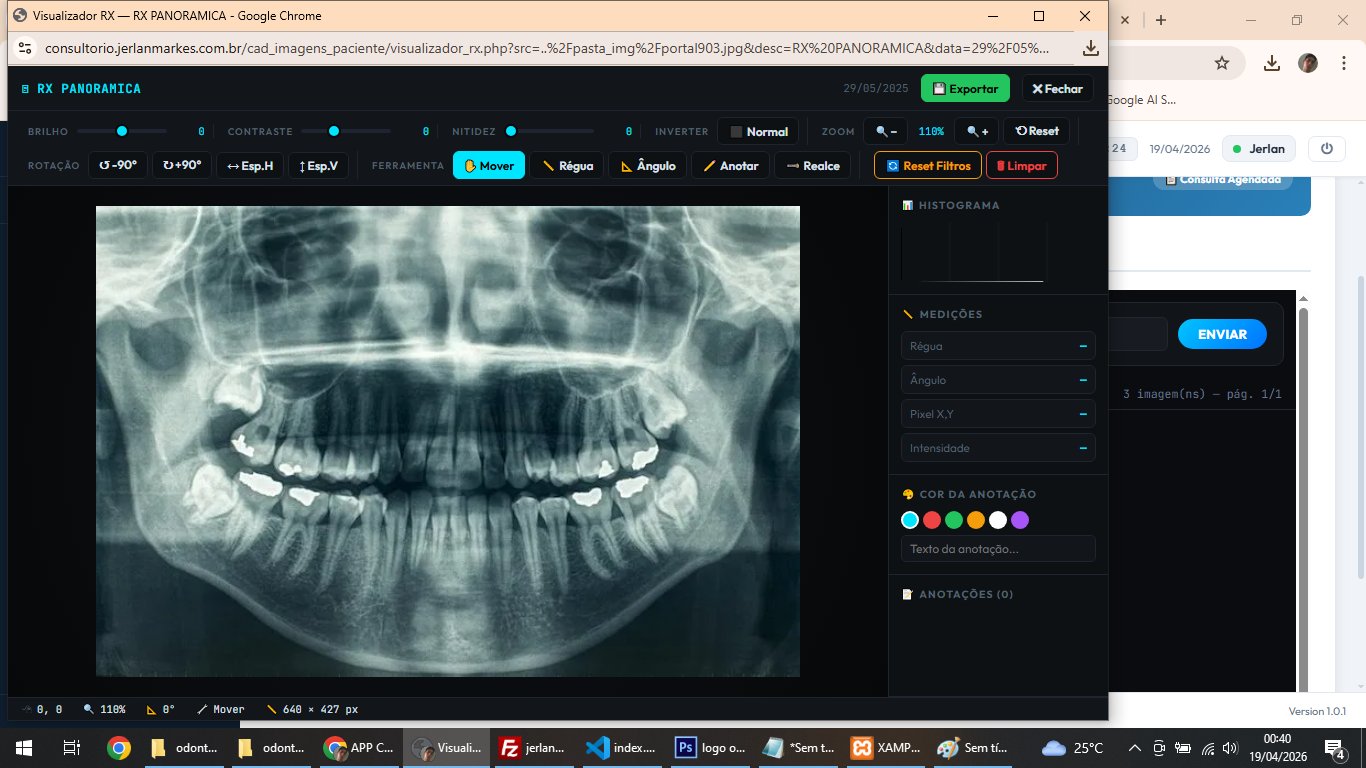The image size is (1366, 768).
Task: Collapse the Régua measurements section
Action: click(x=1083, y=345)
